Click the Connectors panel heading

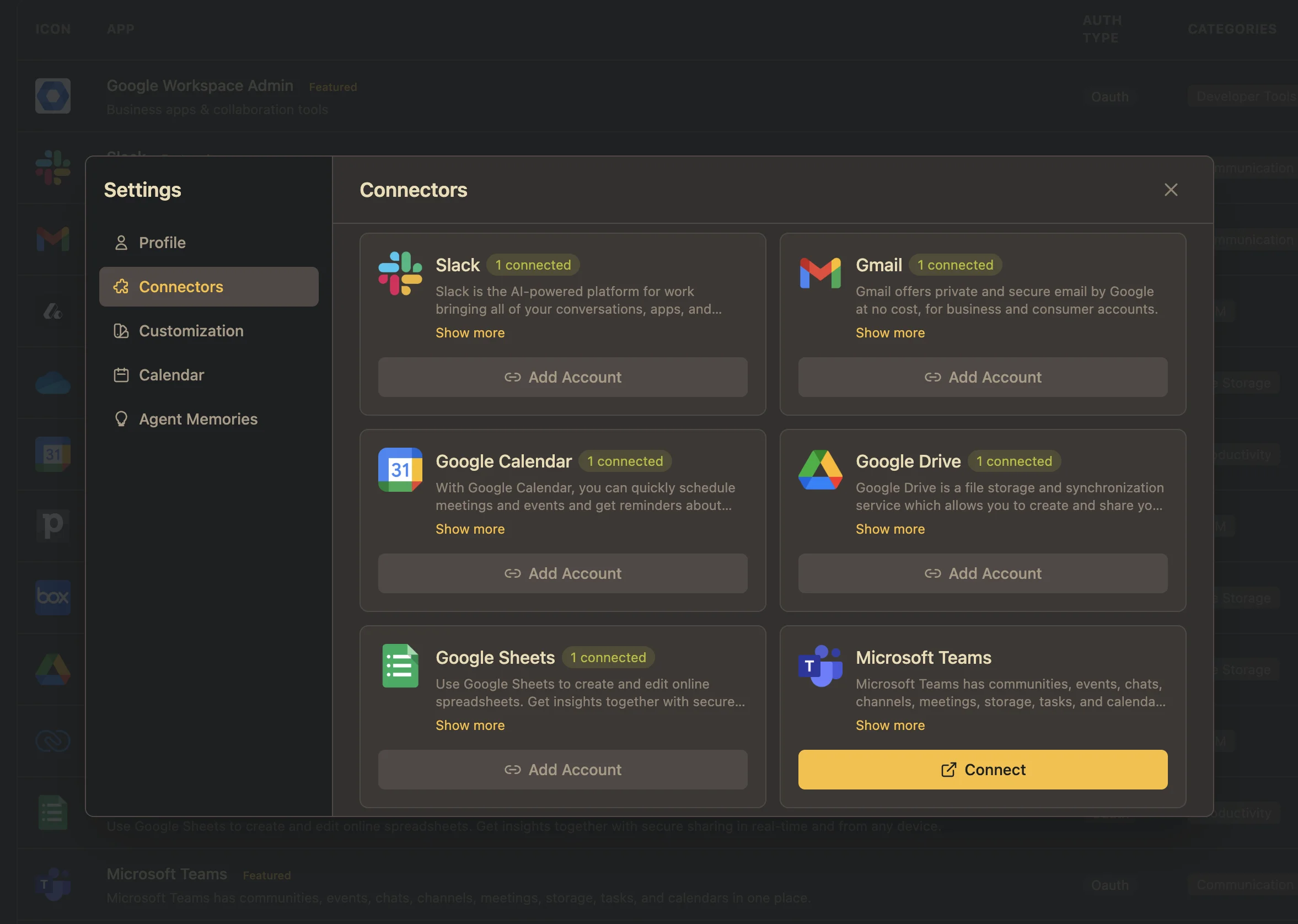(x=413, y=190)
